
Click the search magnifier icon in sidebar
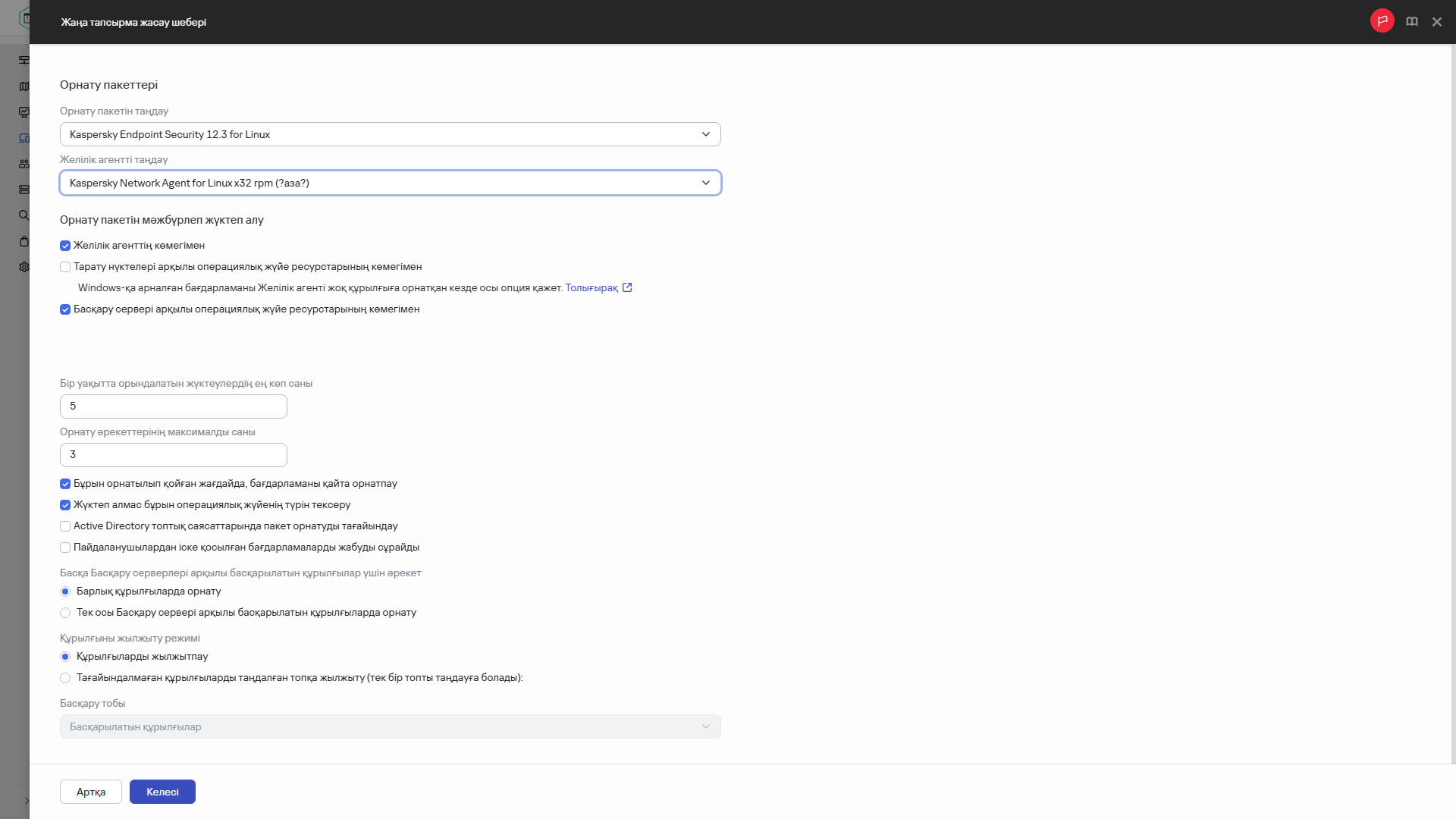coord(24,215)
